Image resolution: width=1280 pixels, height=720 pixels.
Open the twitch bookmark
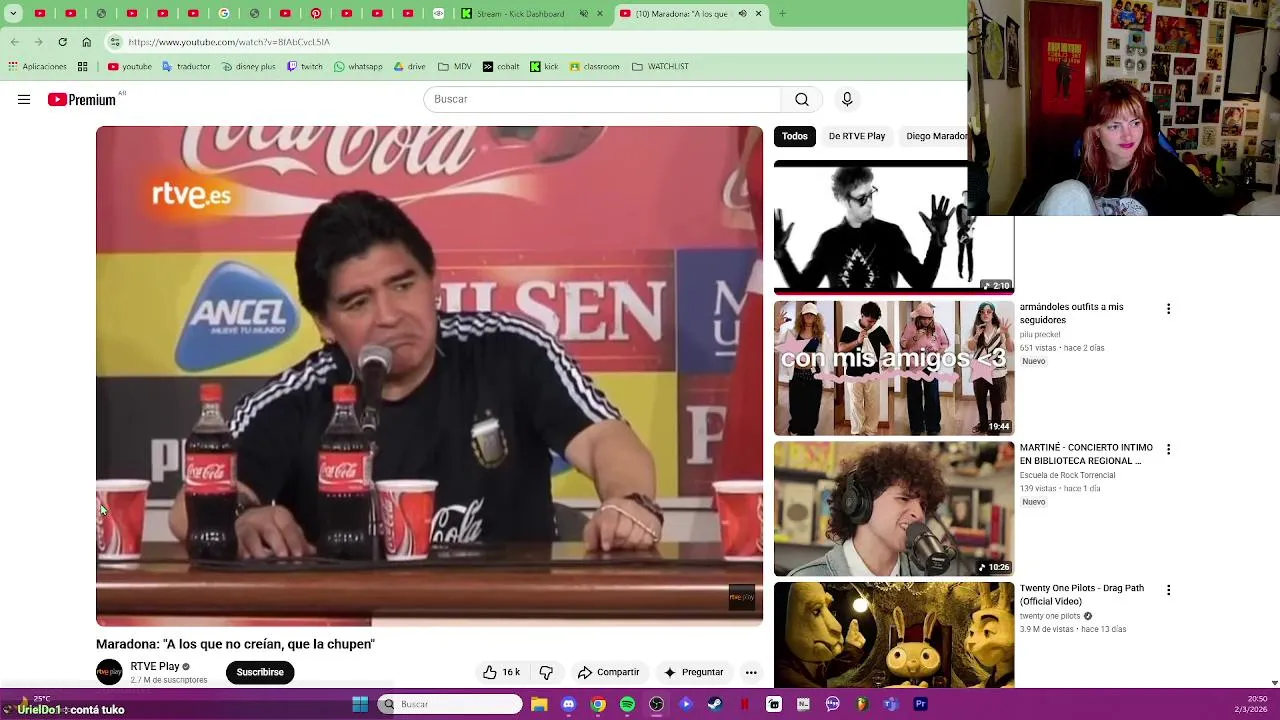coord(305,67)
